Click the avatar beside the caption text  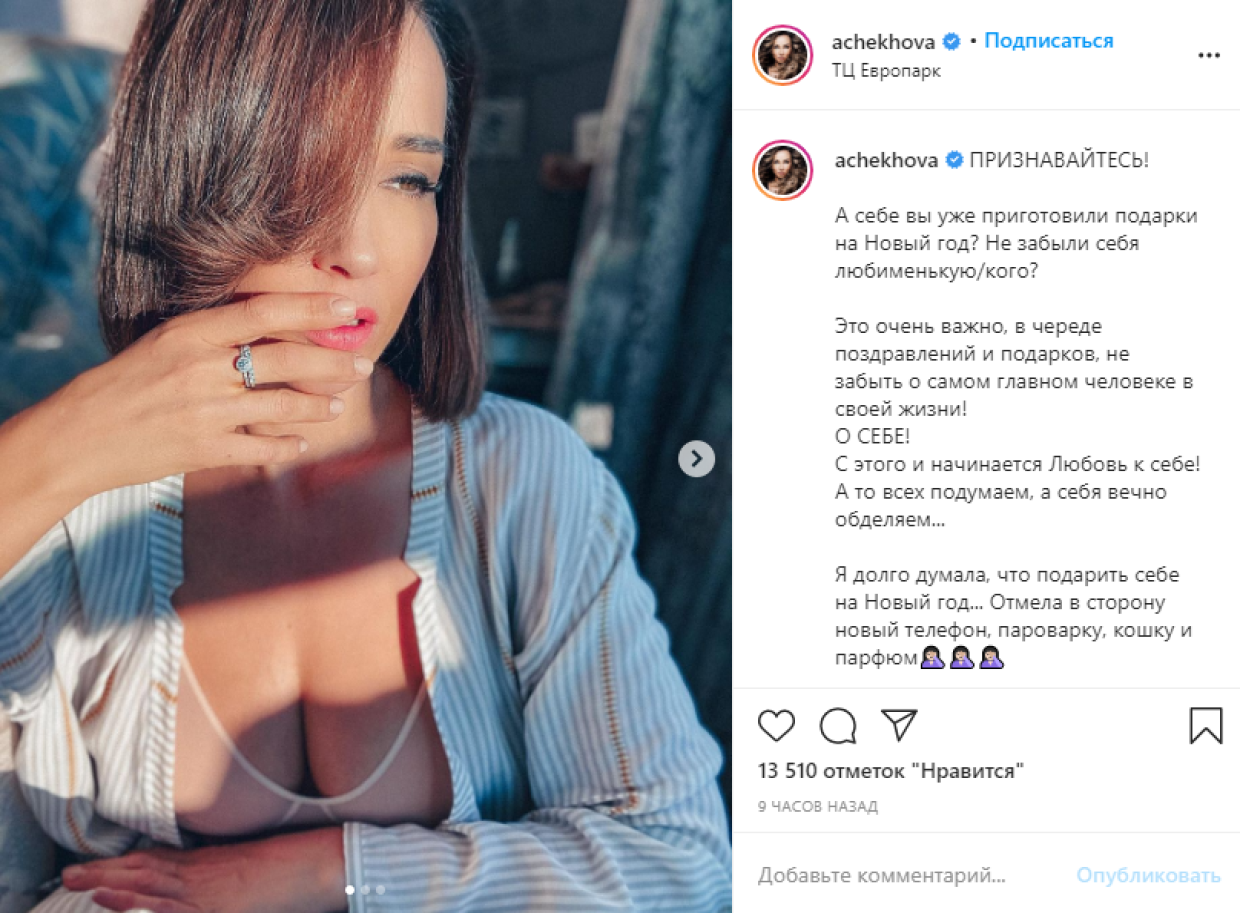pyautogui.click(x=782, y=169)
